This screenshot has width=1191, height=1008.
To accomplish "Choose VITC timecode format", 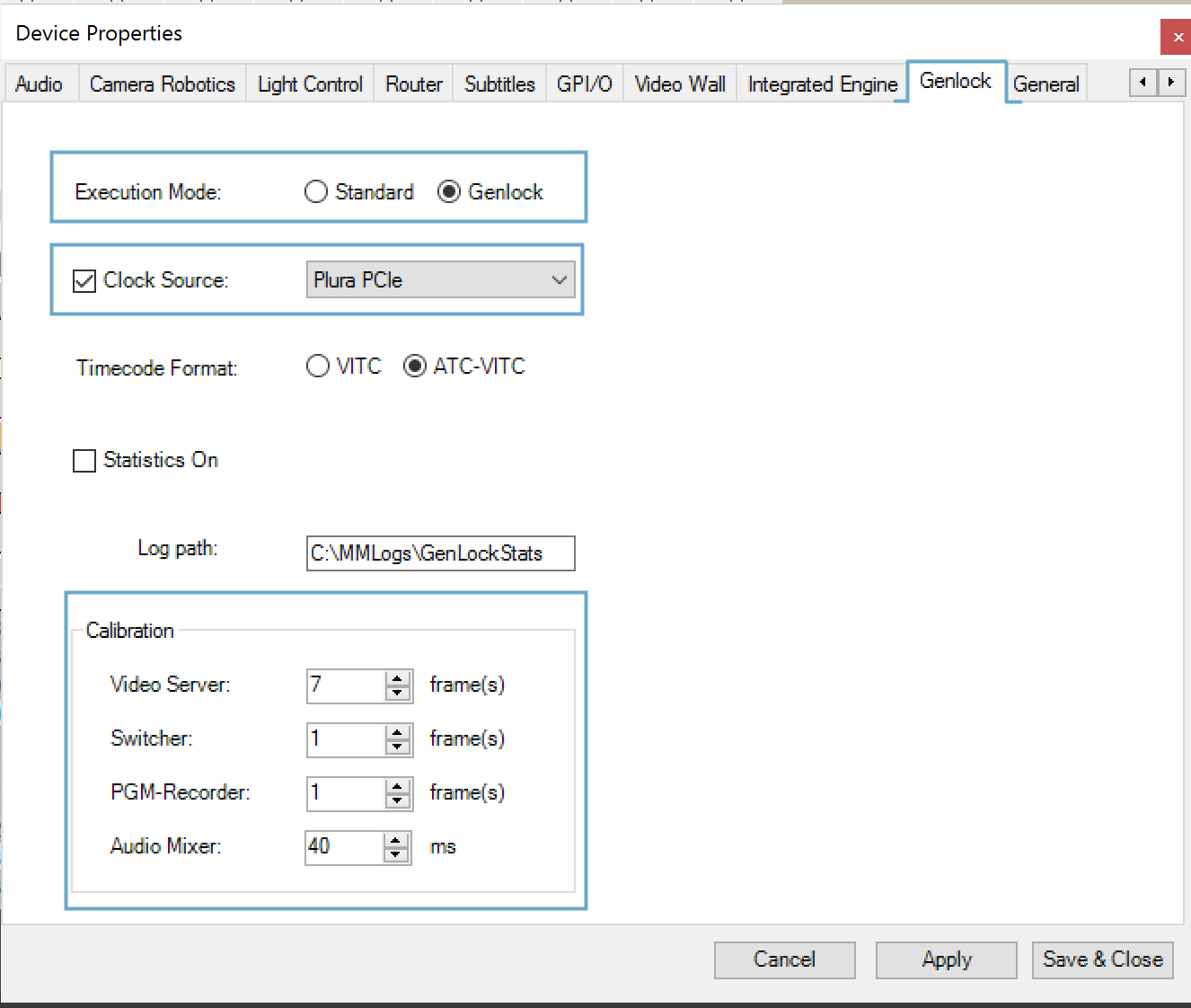I will pos(318,367).
